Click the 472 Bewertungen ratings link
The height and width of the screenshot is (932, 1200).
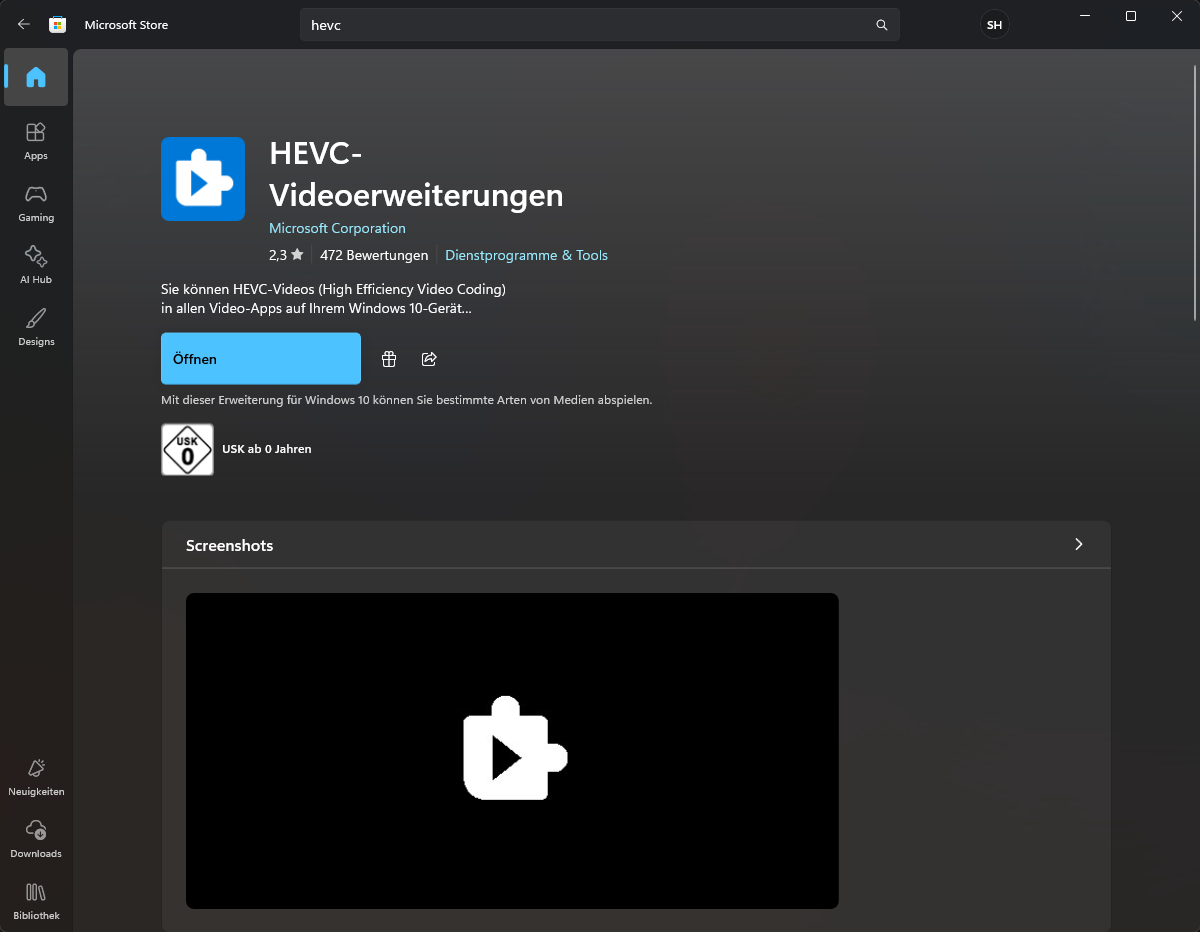coord(374,255)
